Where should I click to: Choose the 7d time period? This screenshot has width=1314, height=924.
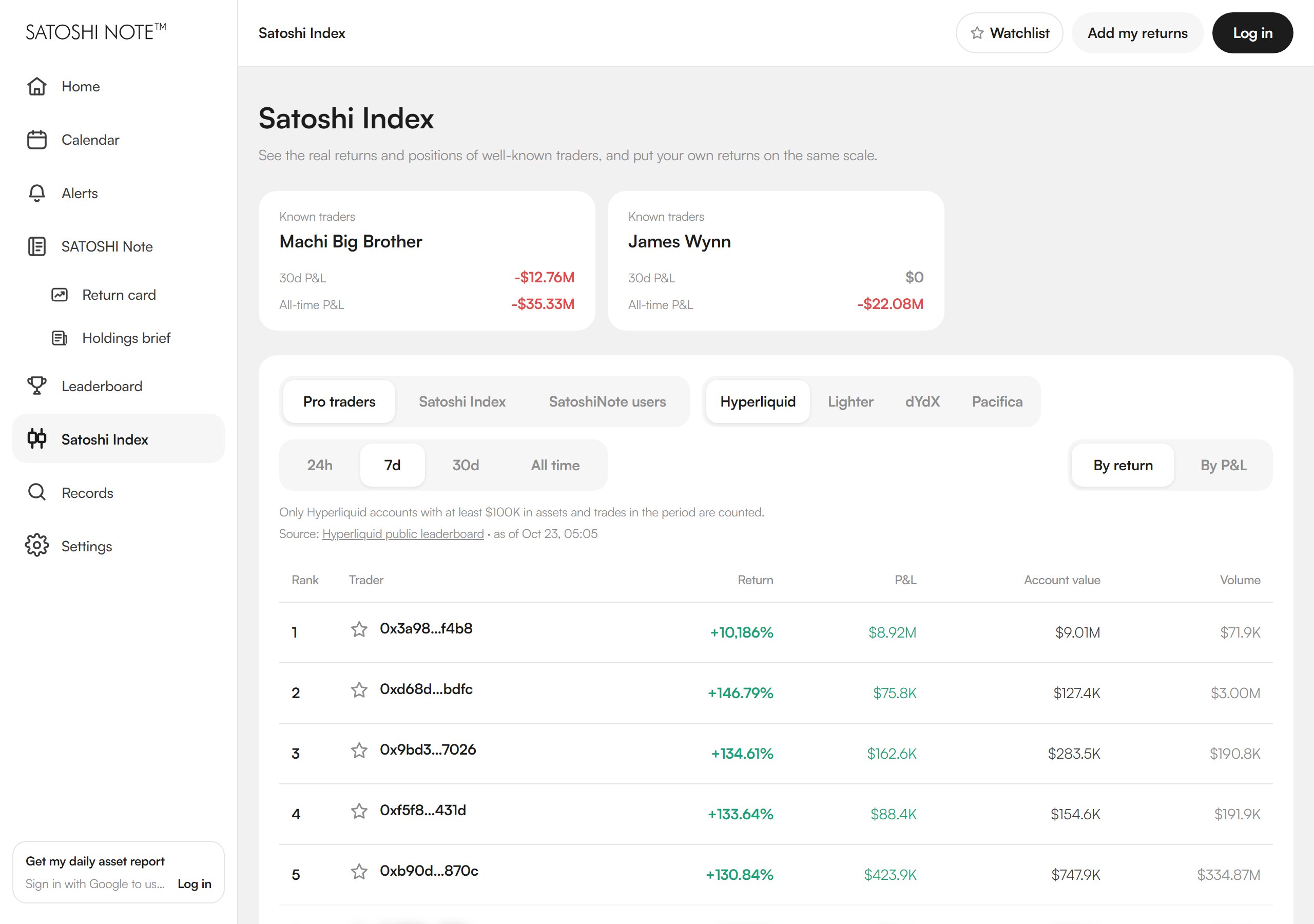(x=392, y=465)
